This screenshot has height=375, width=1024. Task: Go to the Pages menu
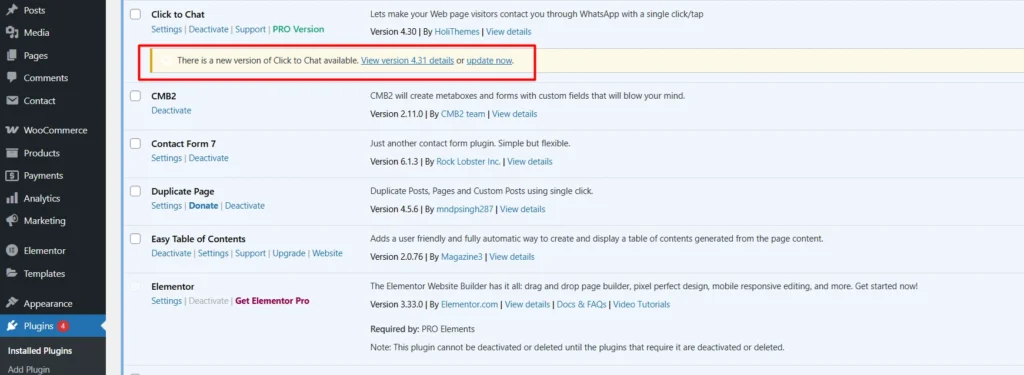coord(36,56)
